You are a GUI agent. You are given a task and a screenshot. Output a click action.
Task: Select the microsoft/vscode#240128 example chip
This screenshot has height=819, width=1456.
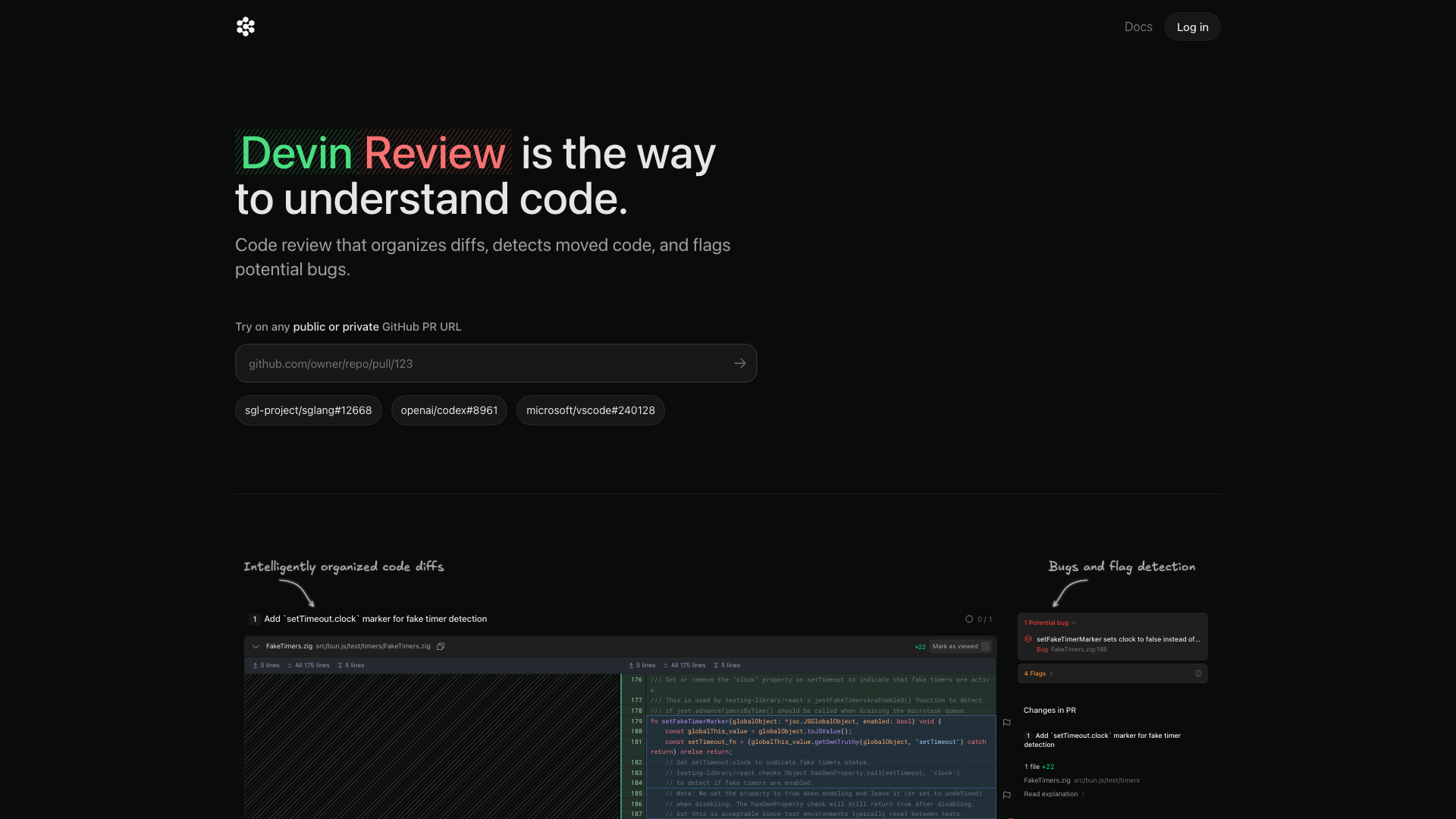click(590, 410)
